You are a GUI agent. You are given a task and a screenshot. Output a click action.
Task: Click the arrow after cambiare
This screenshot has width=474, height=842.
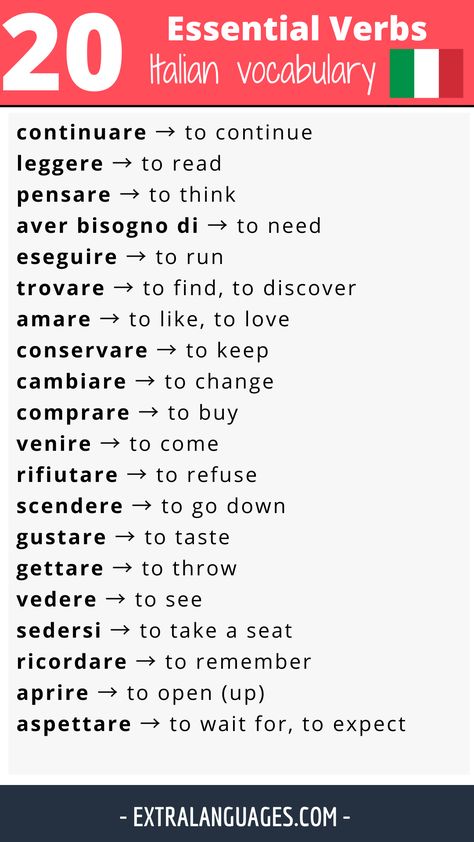[145, 381]
